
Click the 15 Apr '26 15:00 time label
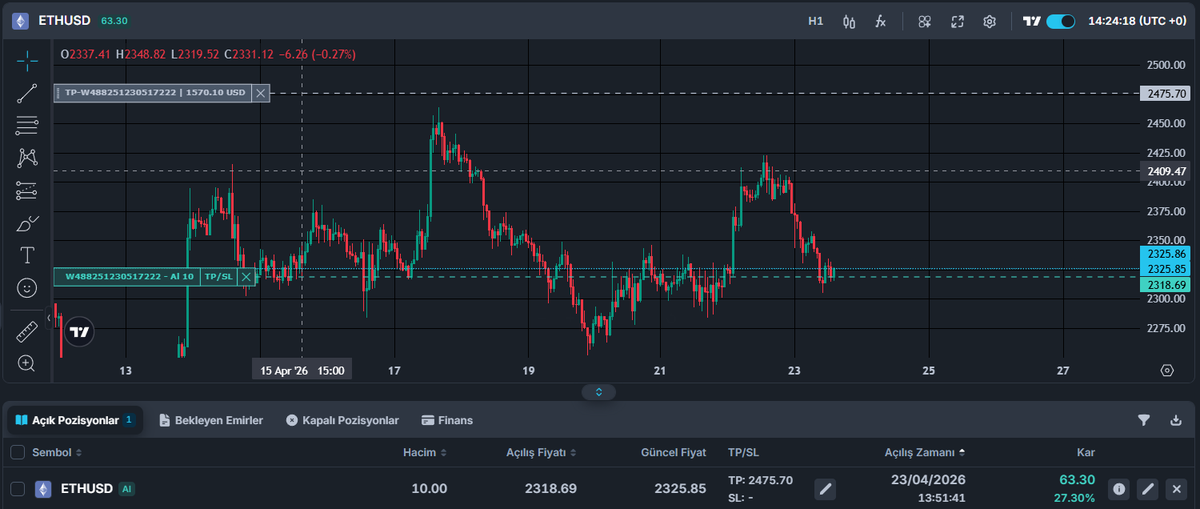tap(303, 370)
